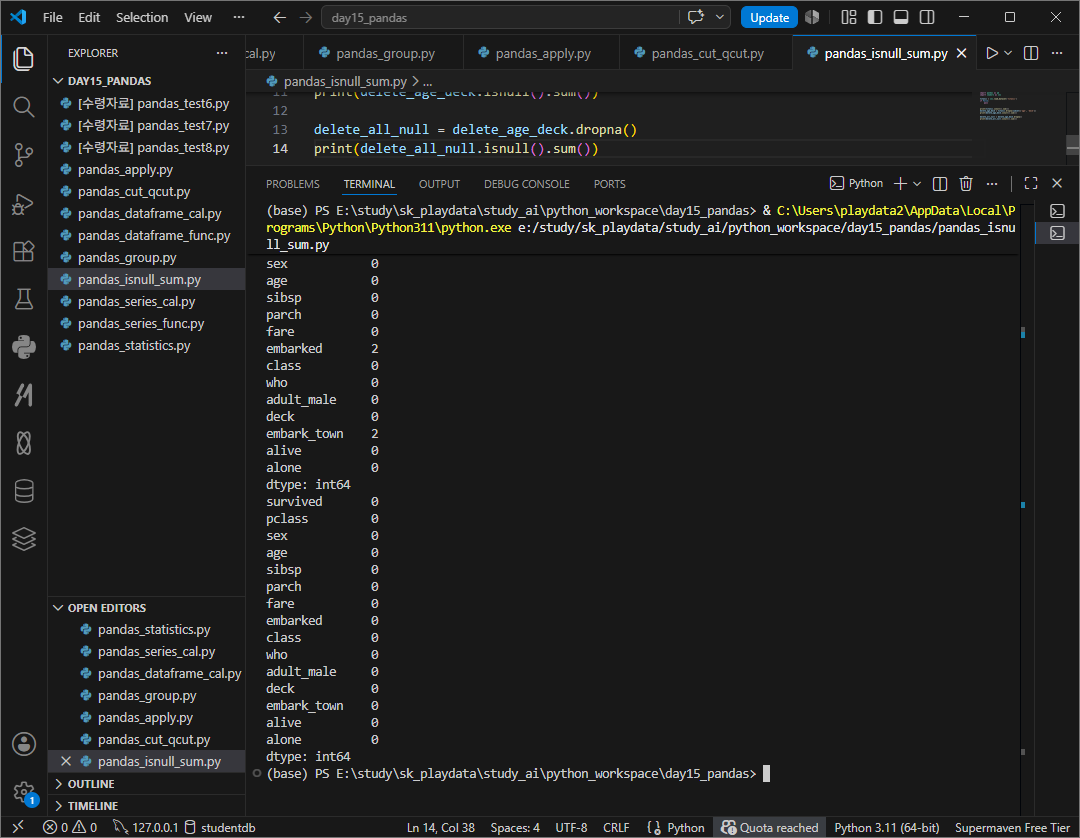
Task: Open pandas_series_func.py in explorer tree
Action: click(147, 324)
